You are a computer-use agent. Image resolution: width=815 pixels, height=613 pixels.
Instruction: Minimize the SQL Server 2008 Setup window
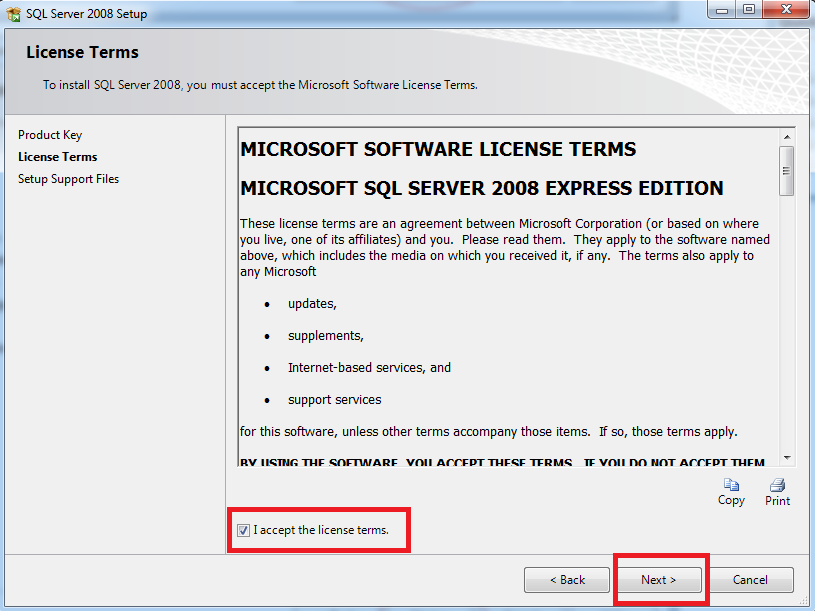point(720,10)
